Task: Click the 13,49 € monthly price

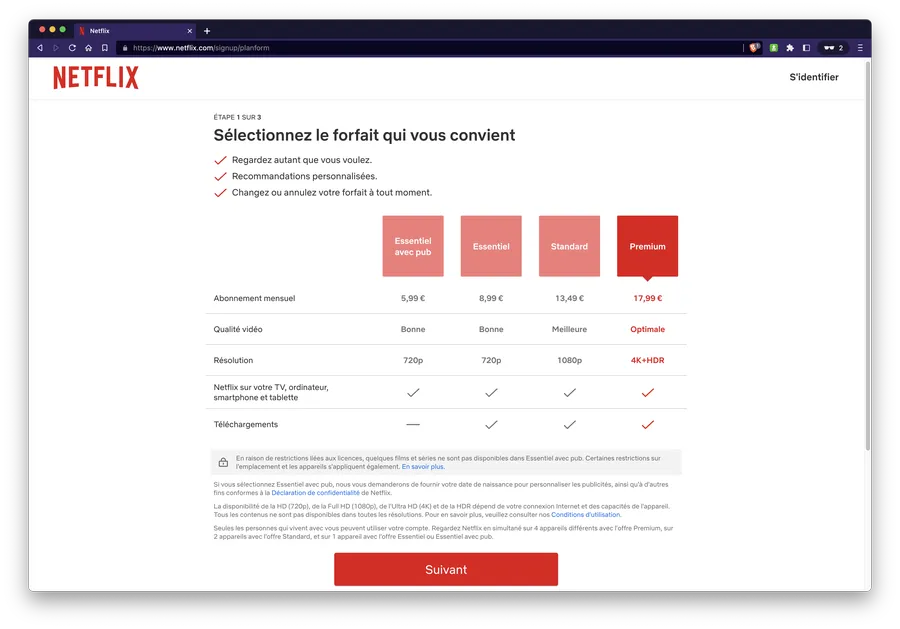Action: (x=569, y=298)
